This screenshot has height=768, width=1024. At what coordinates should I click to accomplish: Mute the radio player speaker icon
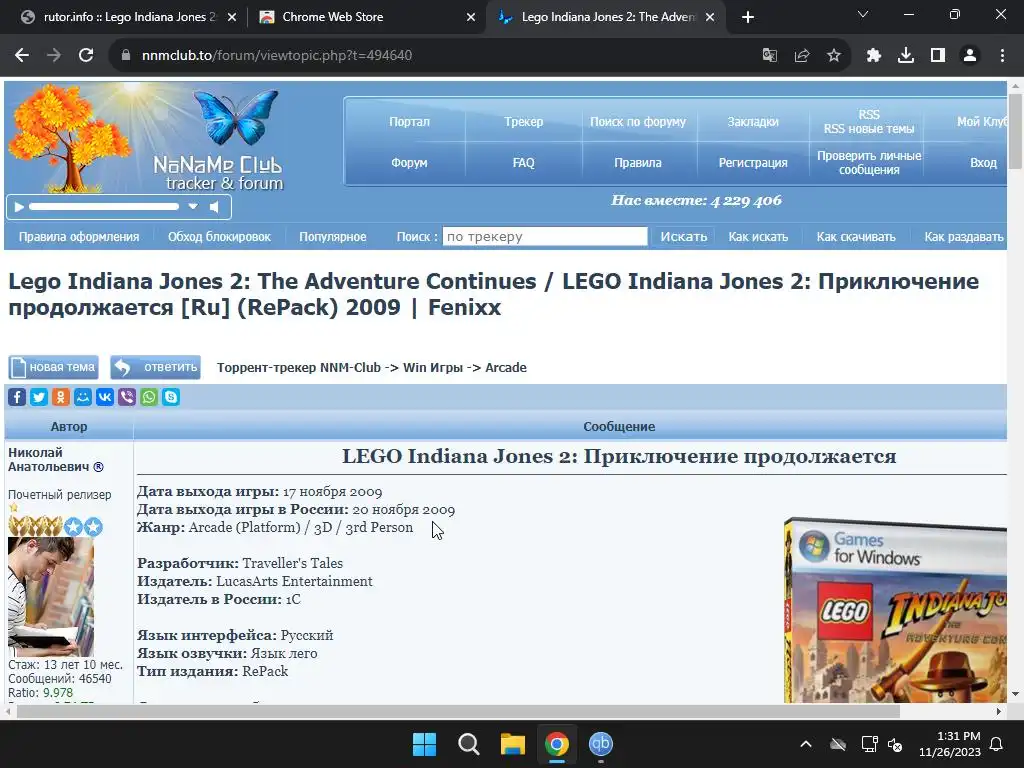[214, 207]
